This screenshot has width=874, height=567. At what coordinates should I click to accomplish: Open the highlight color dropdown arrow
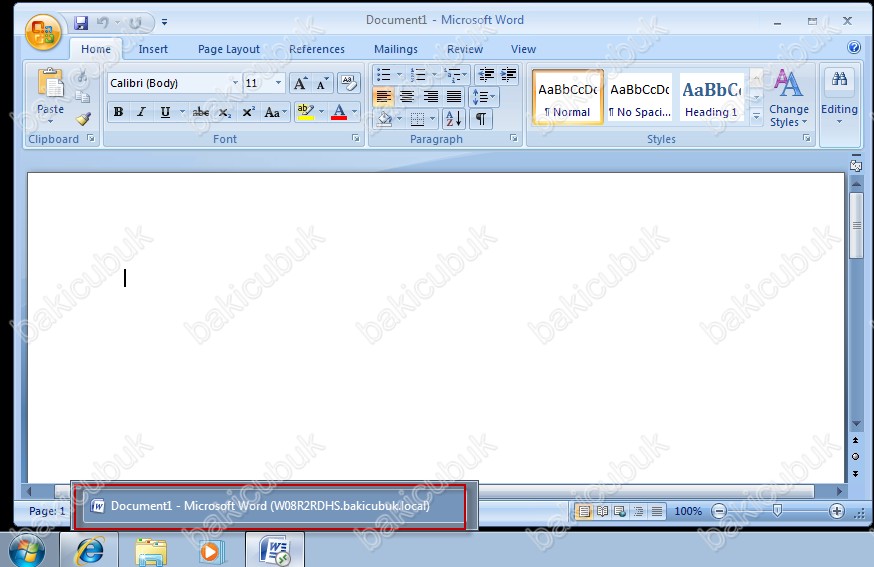pos(321,112)
